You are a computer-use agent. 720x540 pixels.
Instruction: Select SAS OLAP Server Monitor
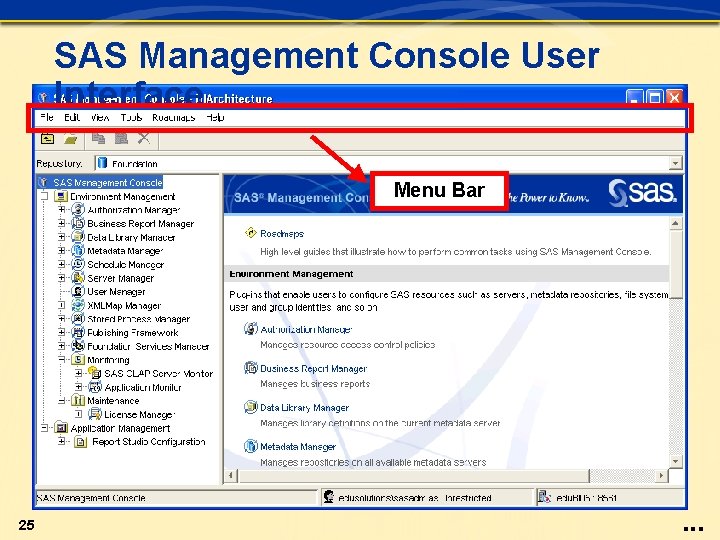pos(158,373)
